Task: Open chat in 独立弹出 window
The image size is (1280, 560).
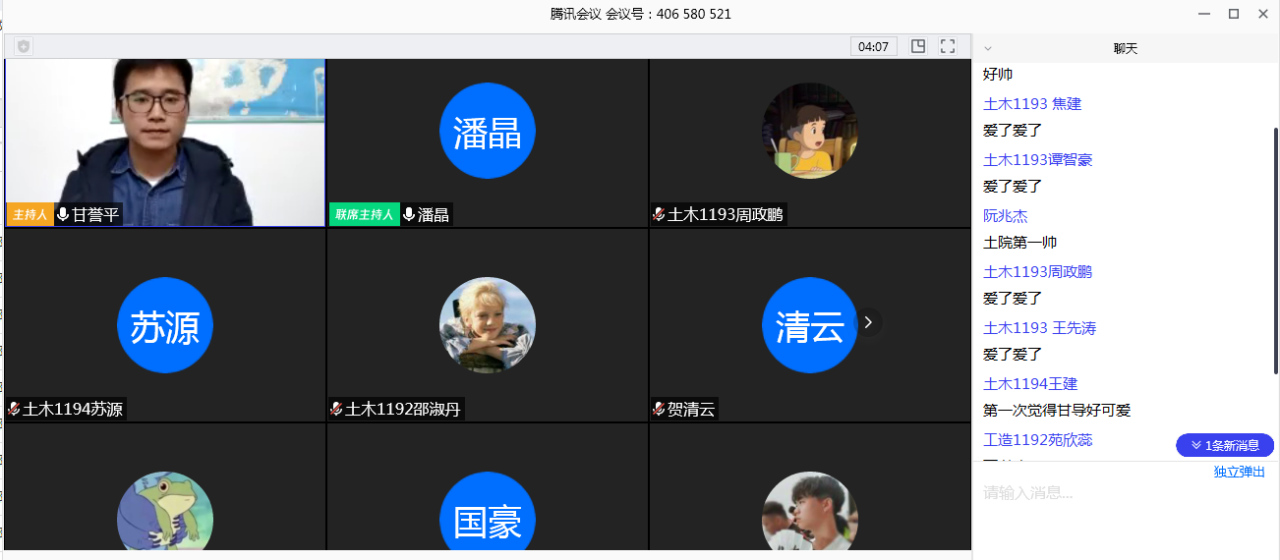Action: pyautogui.click(x=1239, y=472)
